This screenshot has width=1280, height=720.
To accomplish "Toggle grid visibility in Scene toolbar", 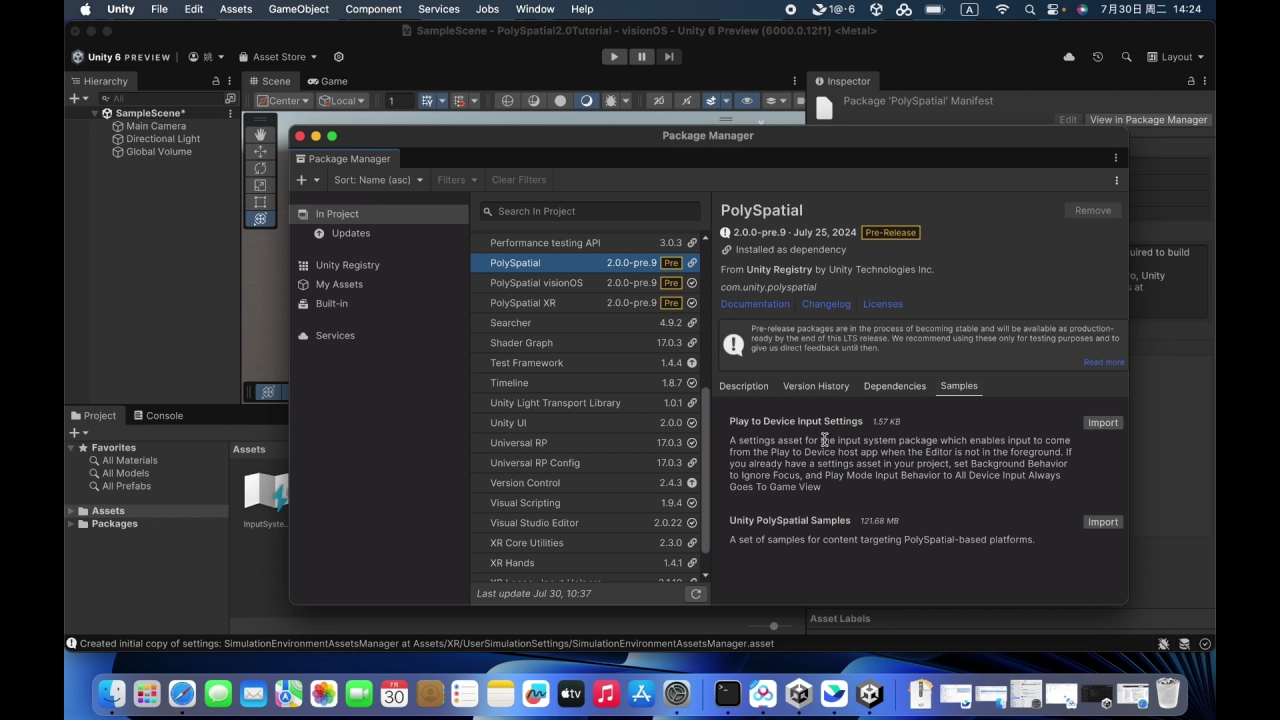I will coord(427,100).
